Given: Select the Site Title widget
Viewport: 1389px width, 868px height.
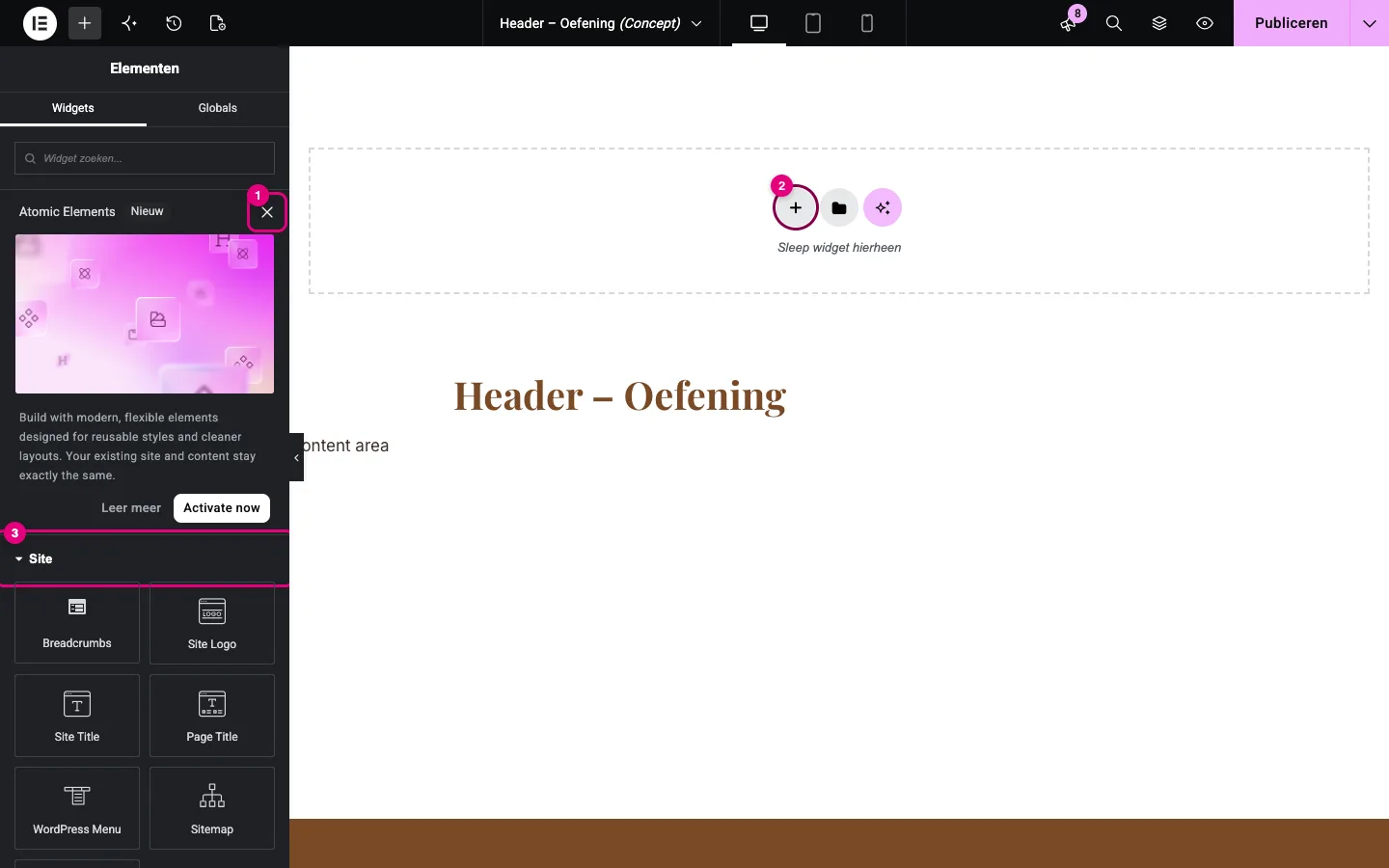Looking at the screenshot, I should click(x=77, y=716).
